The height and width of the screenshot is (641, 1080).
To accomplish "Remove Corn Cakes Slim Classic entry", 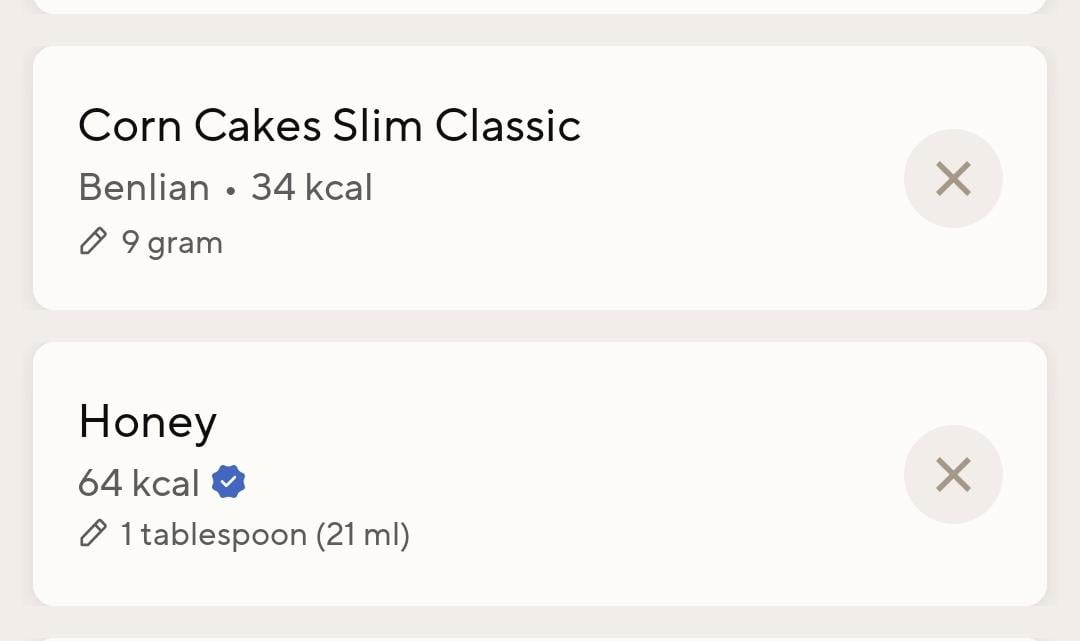I will point(952,179).
